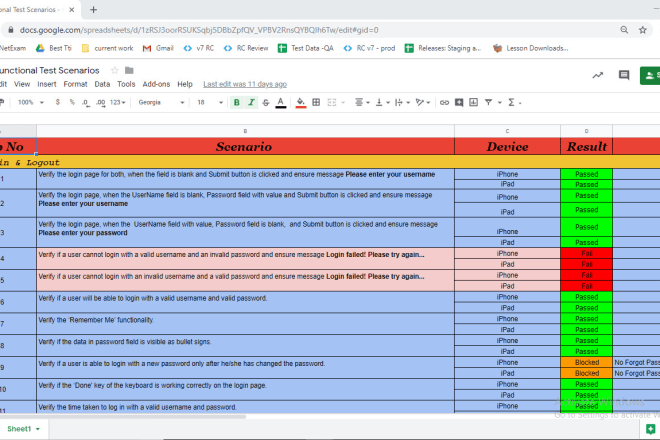Toggle Strikethrough formatting
Screen dimensions: 660x440
(x=266, y=102)
